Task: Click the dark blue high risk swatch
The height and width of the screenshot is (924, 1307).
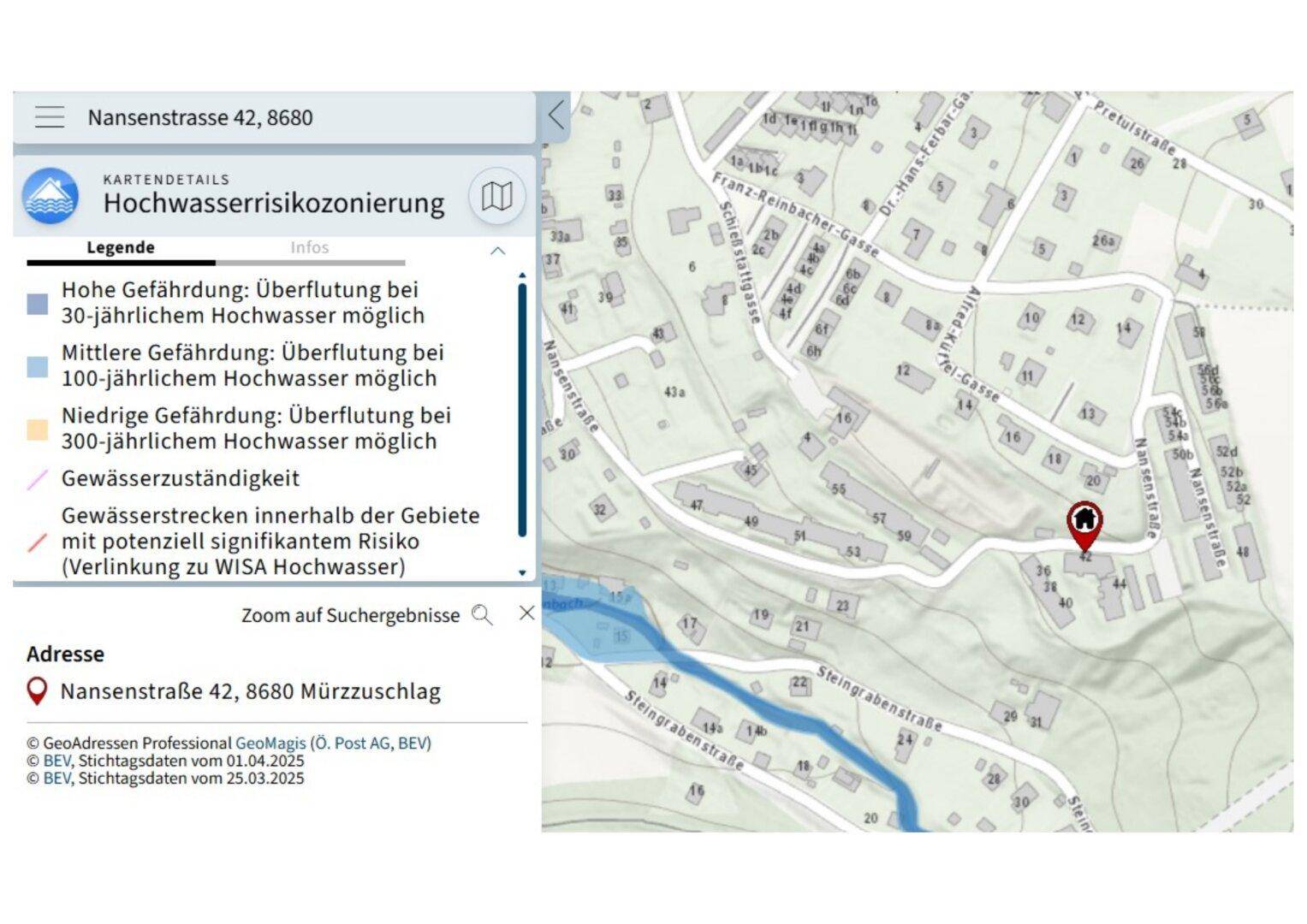Action: click(x=38, y=304)
